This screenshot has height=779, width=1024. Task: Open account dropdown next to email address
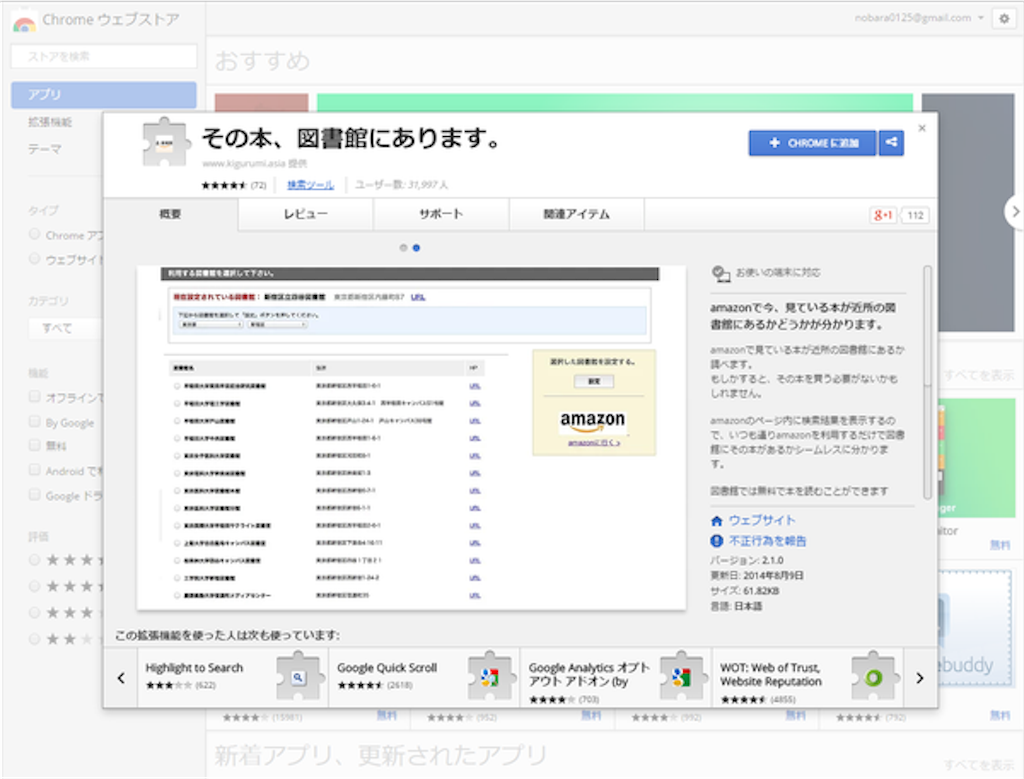981,18
